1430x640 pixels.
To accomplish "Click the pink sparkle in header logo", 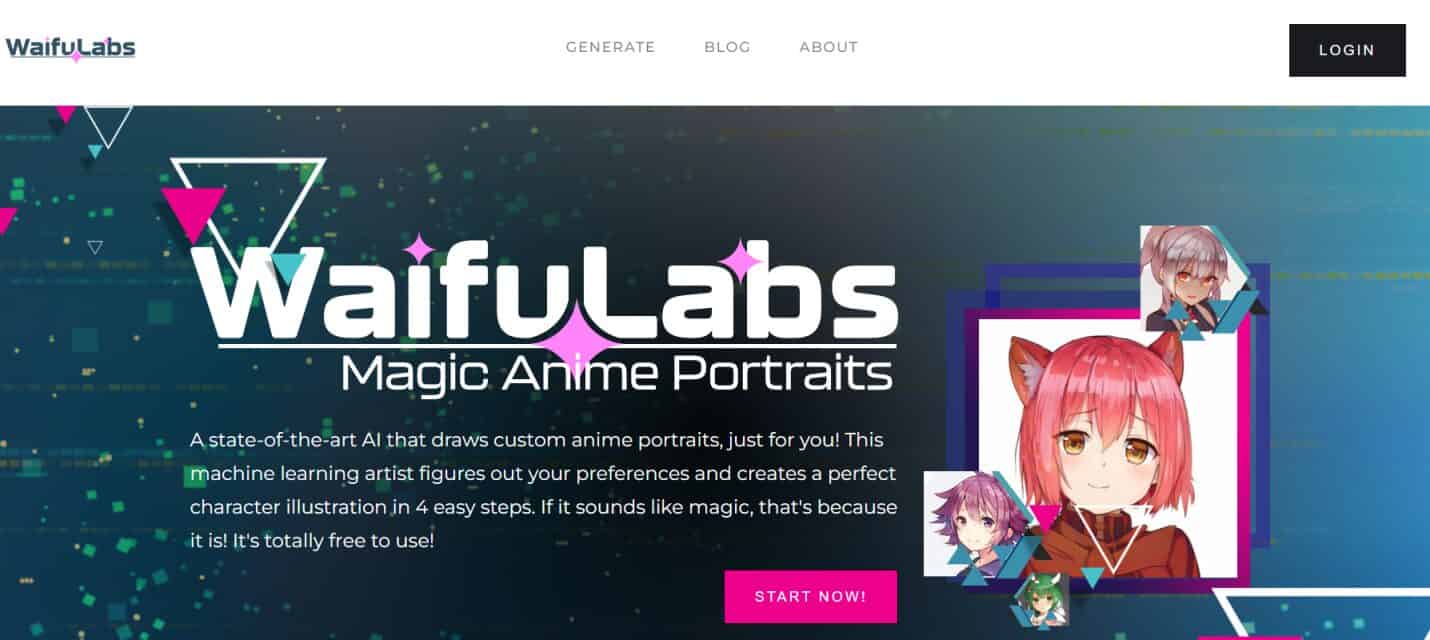I will coord(77,56).
